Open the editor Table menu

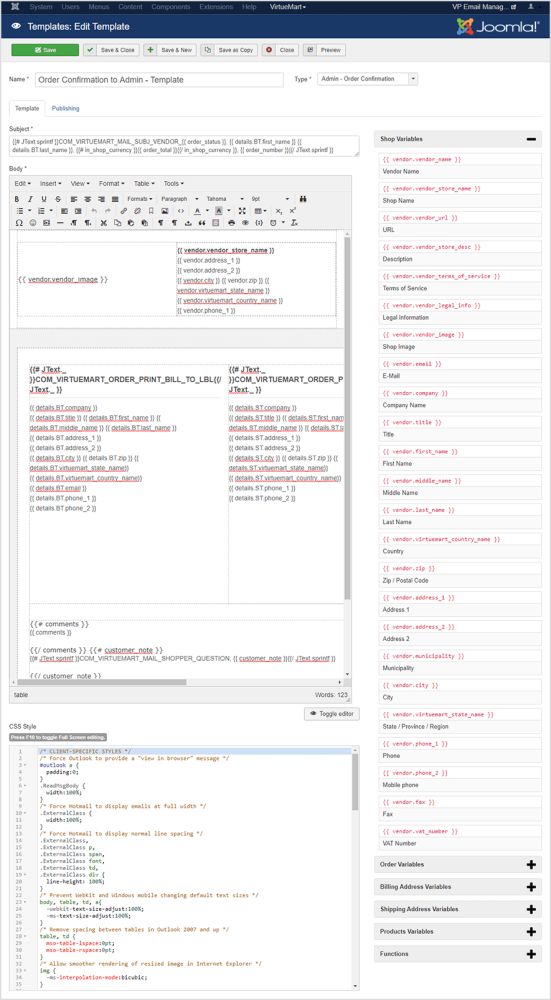coord(142,183)
